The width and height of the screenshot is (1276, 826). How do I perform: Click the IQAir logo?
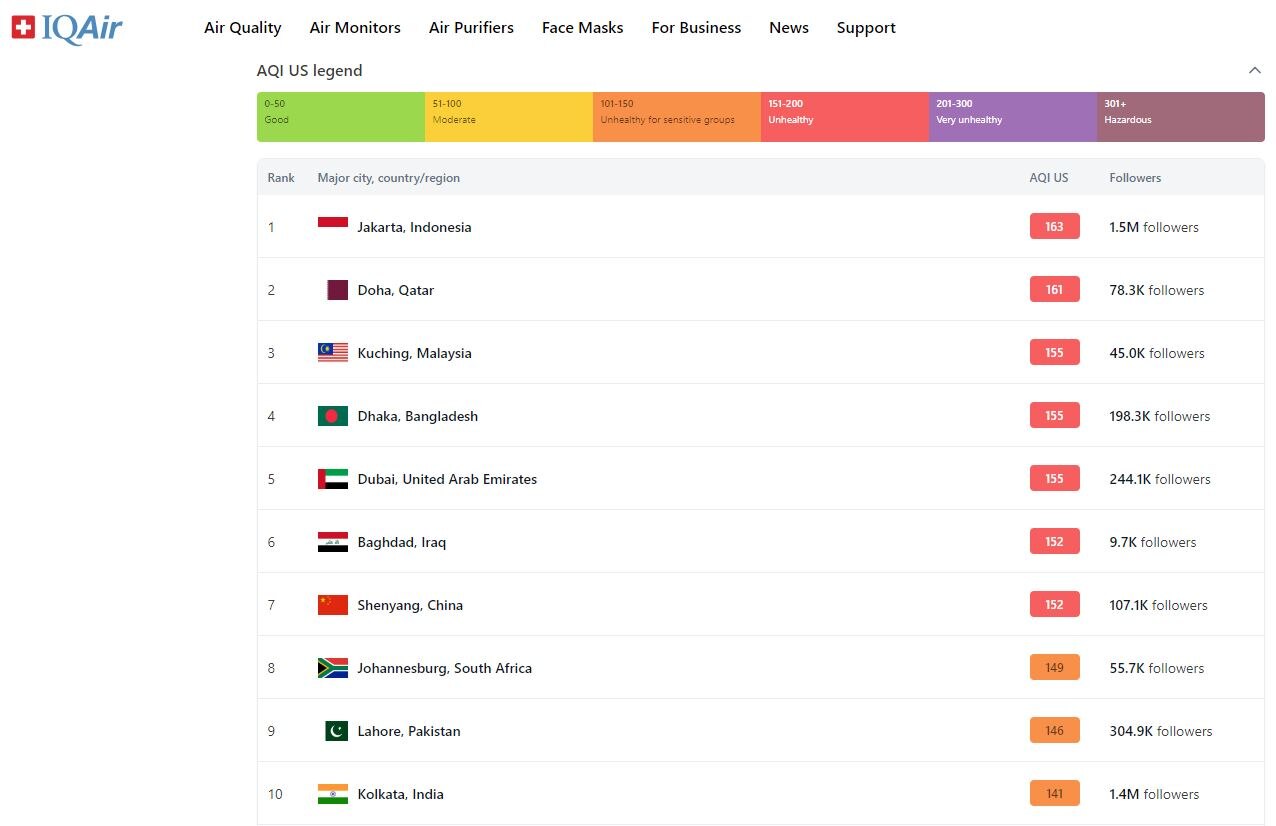click(x=67, y=28)
